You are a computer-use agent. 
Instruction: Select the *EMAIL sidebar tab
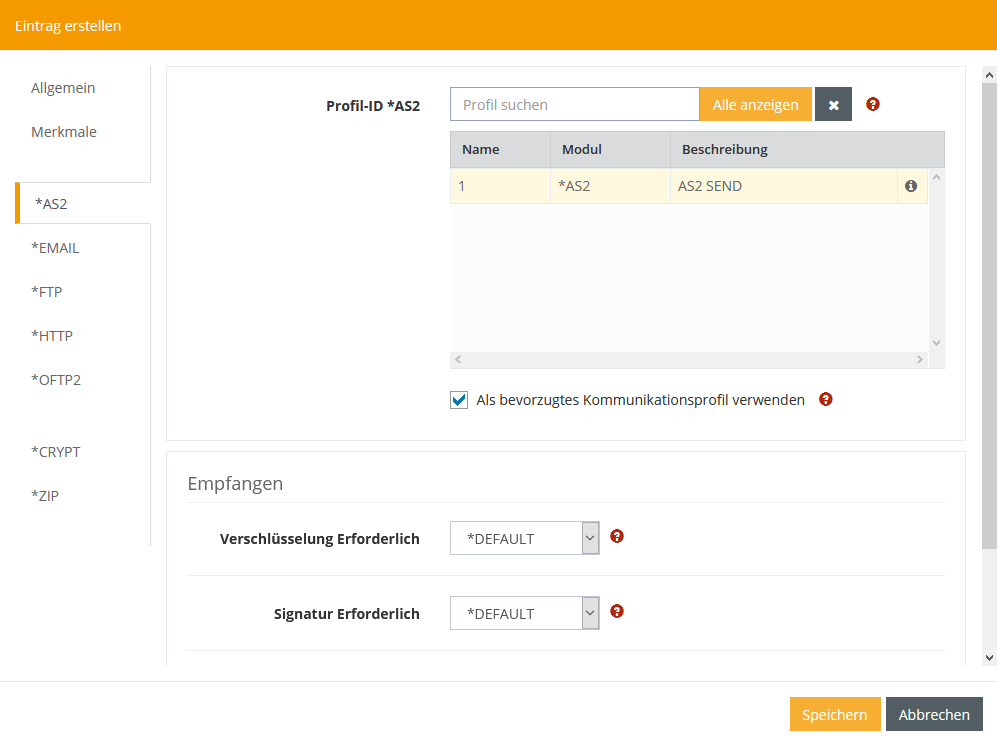(55, 248)
